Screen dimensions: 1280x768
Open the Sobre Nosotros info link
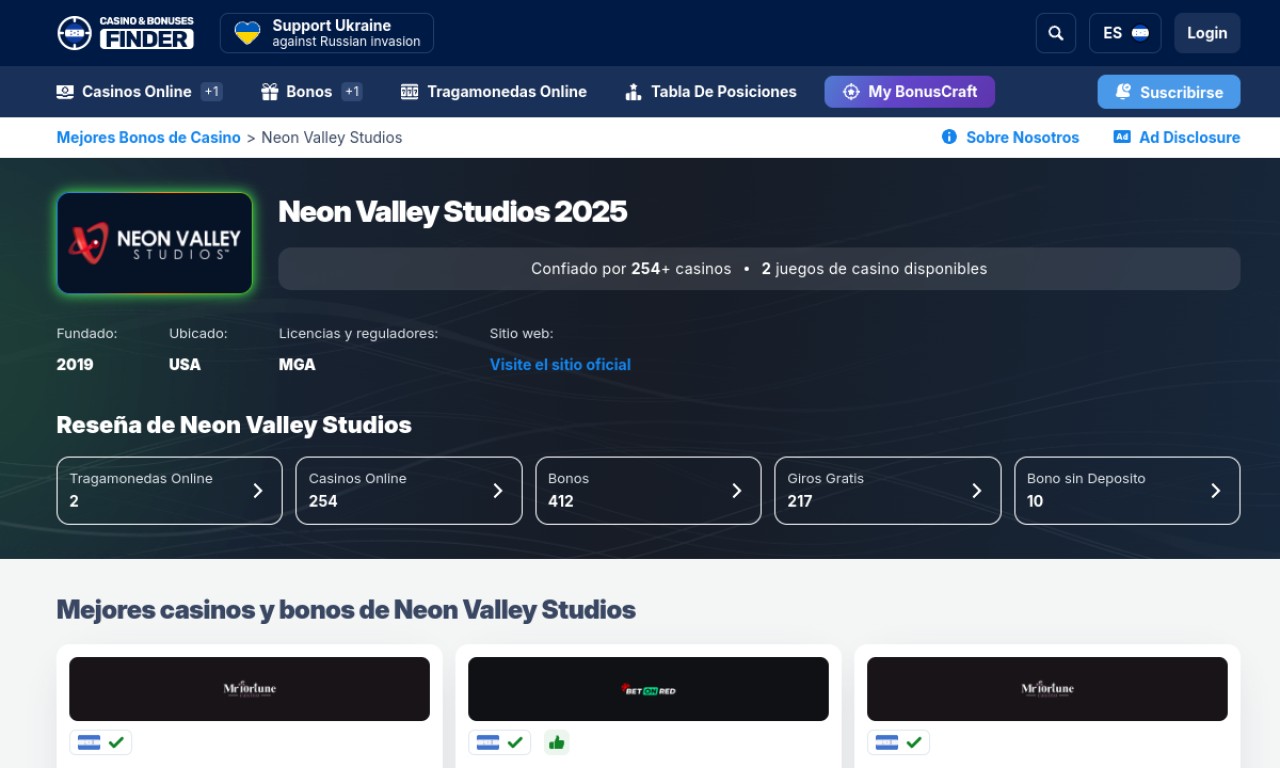(1010, 138)
